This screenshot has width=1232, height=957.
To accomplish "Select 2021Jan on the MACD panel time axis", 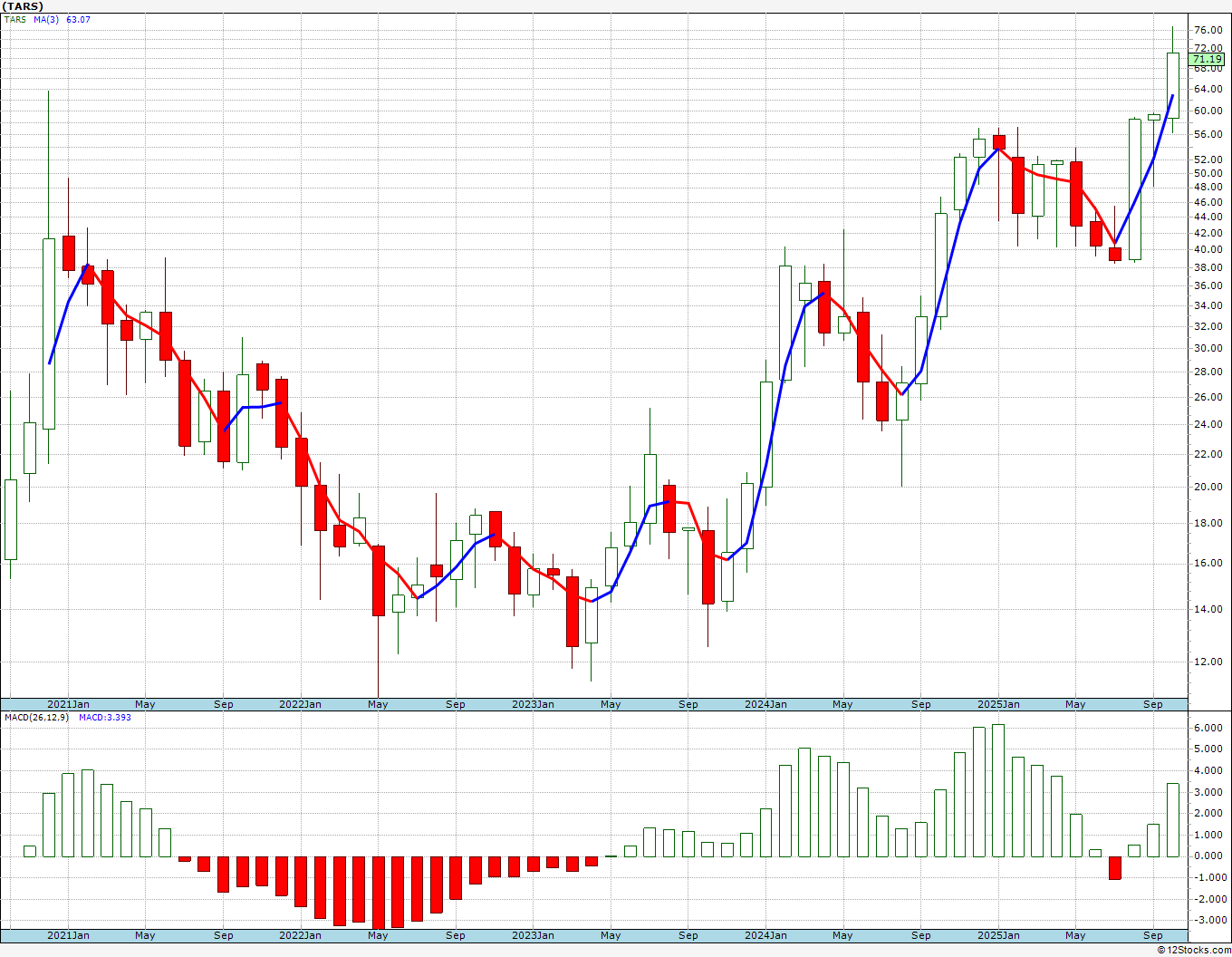I will pyautogui.click(x=68, y=935).
